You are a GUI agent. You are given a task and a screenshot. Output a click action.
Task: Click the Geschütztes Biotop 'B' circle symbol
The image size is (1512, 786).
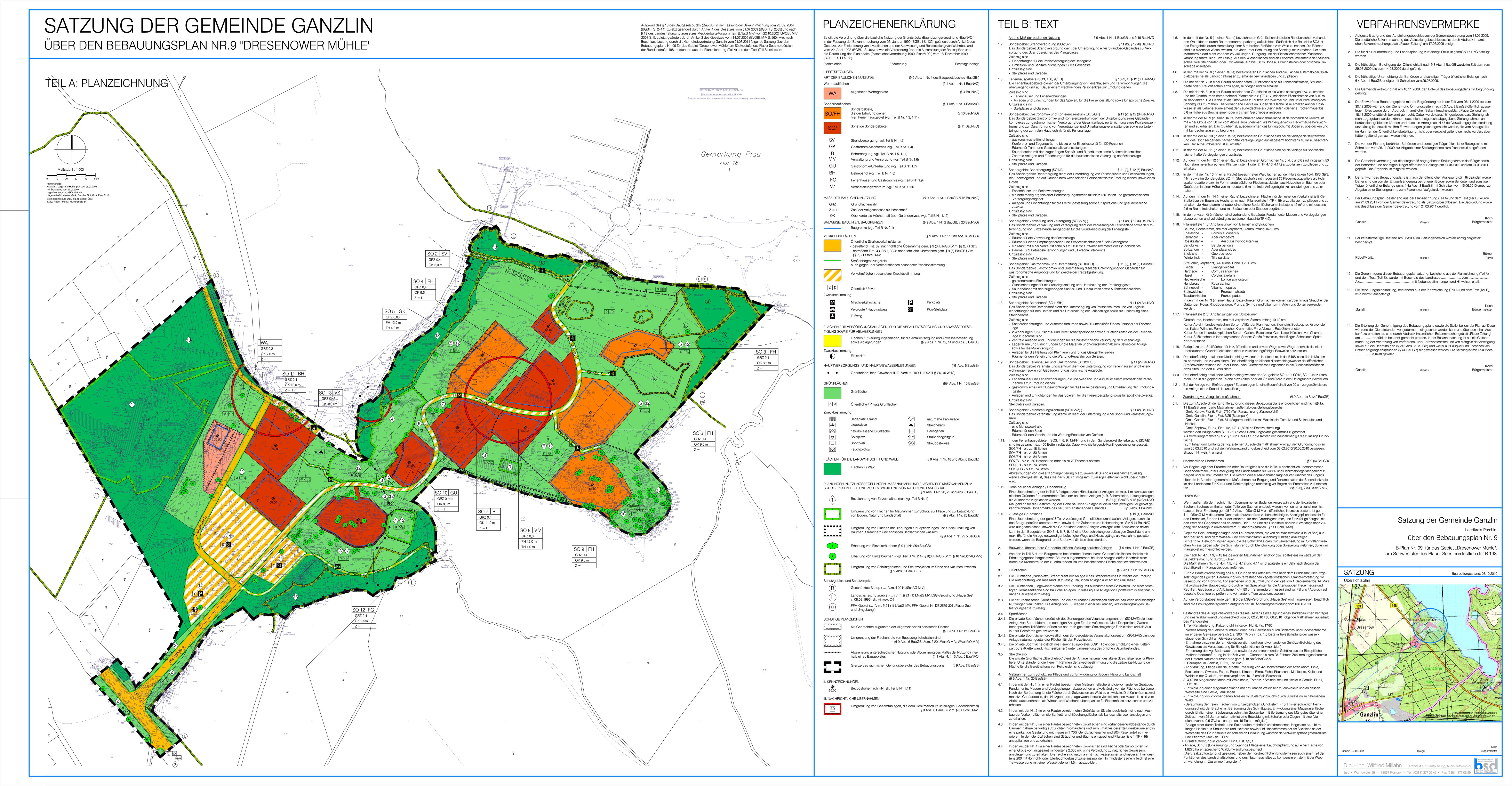[x=832, y=588]
